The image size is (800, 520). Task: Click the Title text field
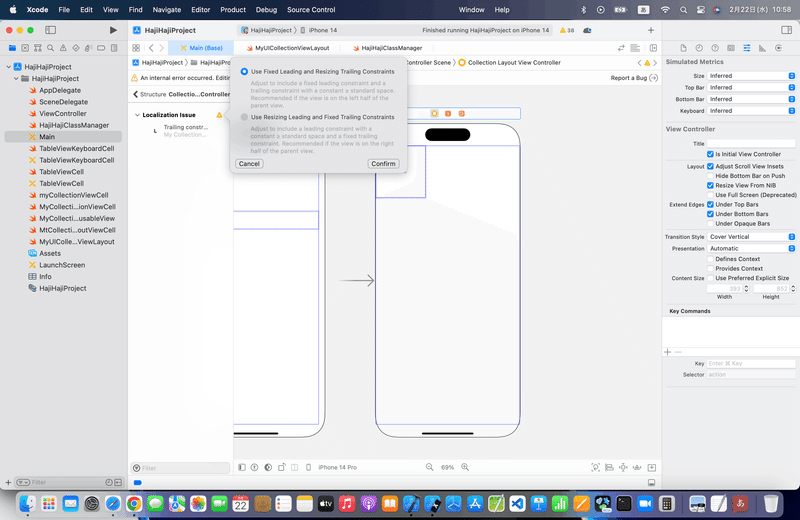[751, 143]
